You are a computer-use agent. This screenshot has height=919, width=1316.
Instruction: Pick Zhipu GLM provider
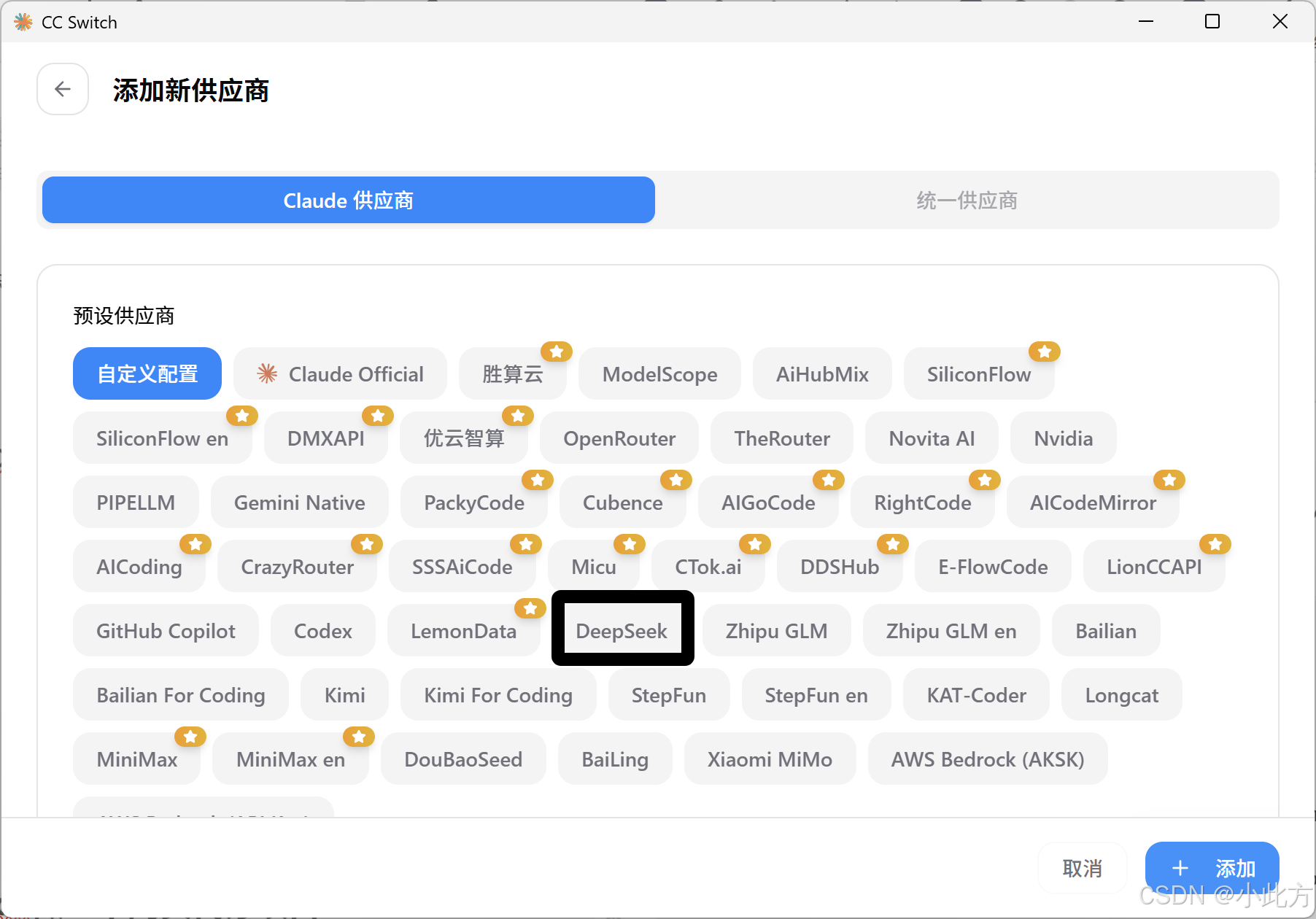tap(777, 630)
